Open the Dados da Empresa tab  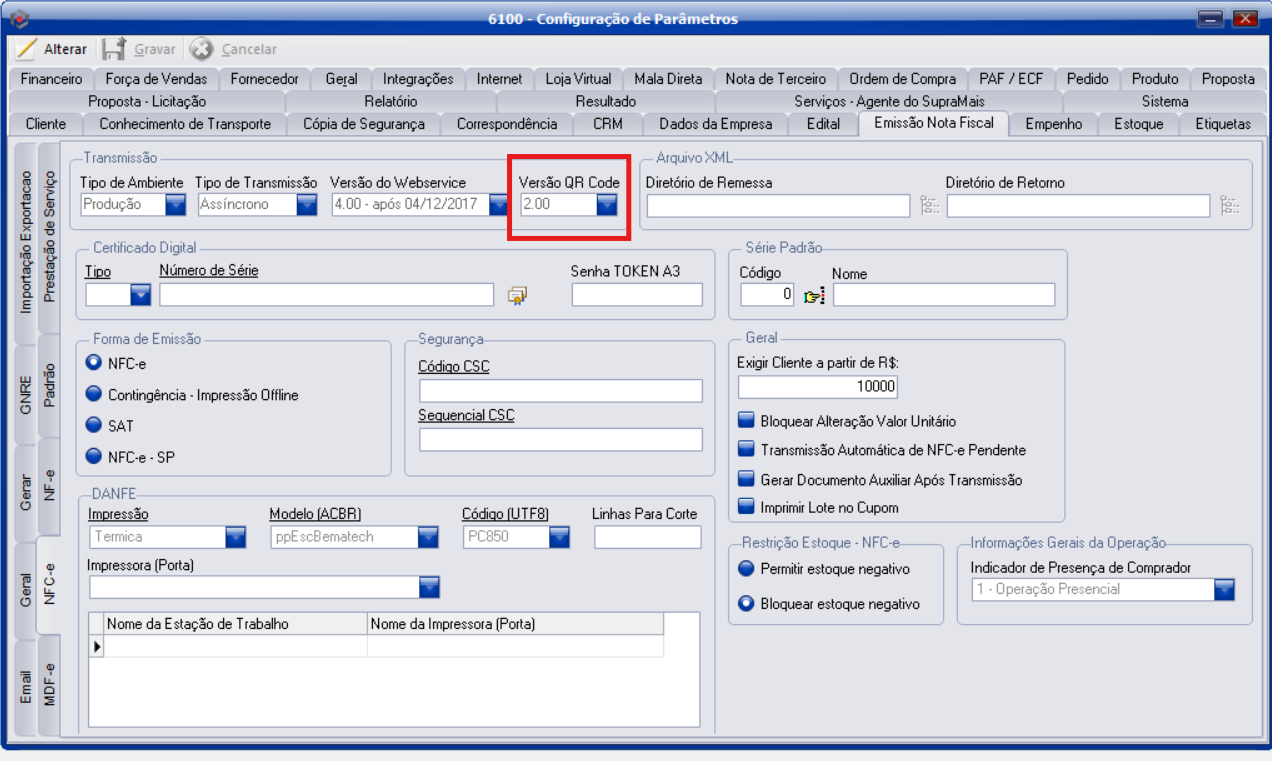coord(715,124)
